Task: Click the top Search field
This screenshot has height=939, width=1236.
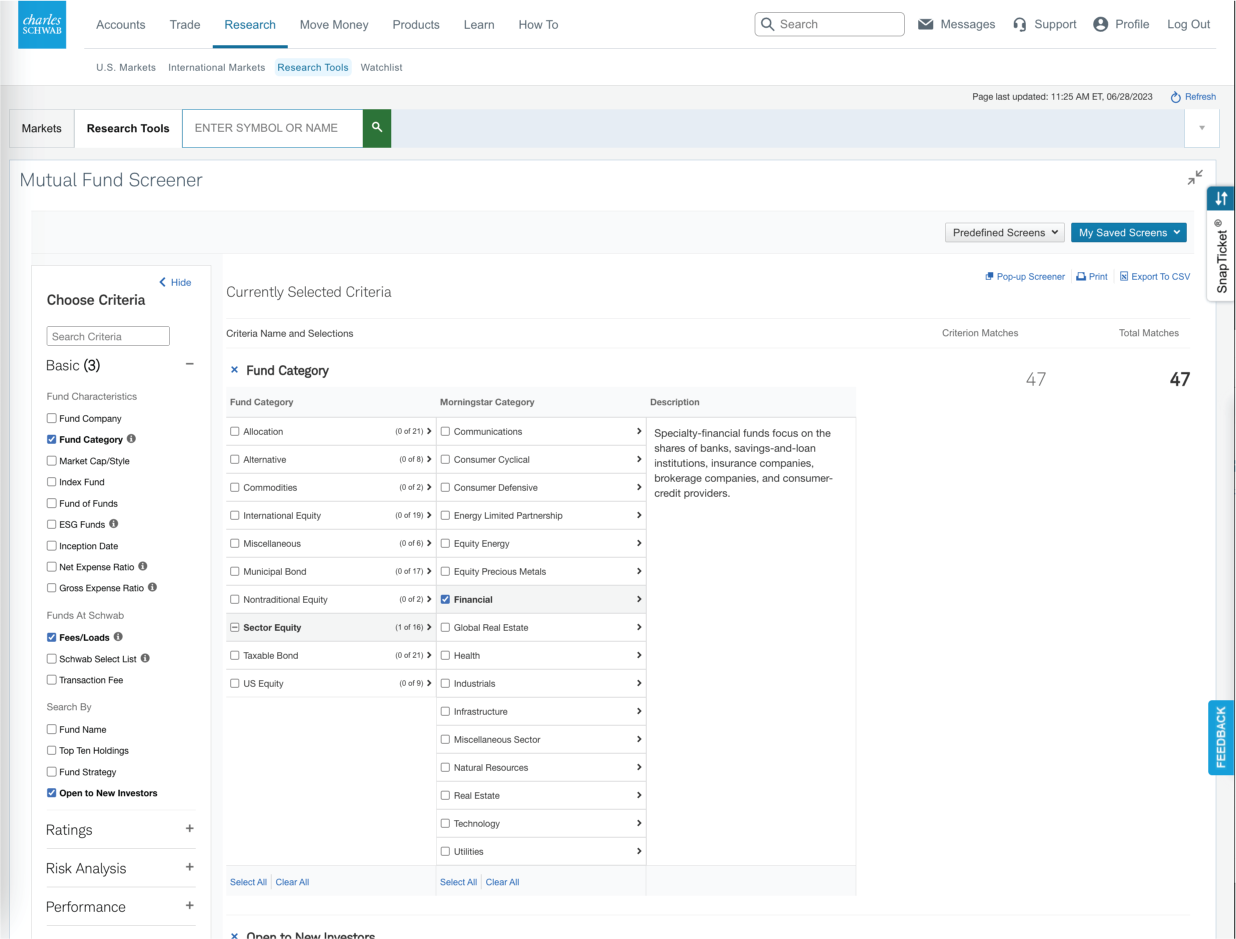Action: tap(830, 24)
